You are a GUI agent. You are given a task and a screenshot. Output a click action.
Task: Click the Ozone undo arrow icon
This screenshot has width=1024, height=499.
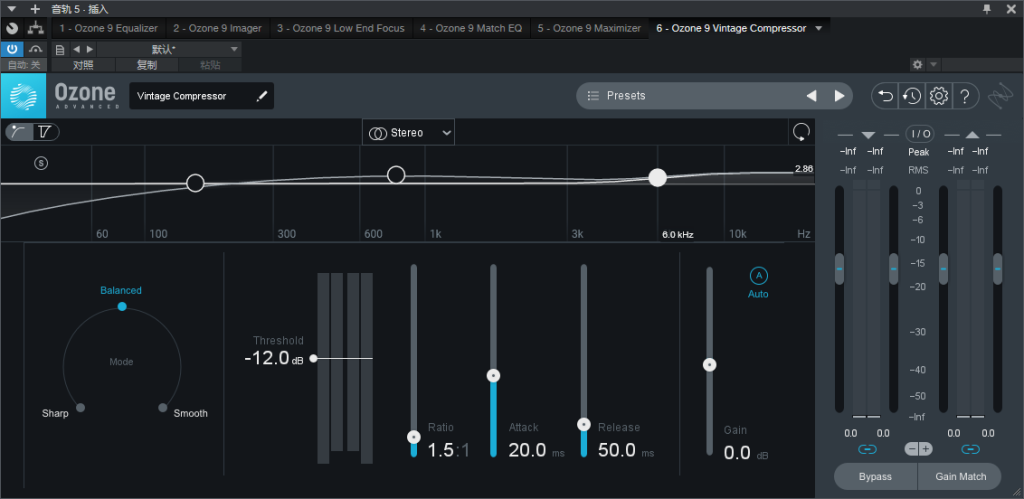[x=885, y=96]
